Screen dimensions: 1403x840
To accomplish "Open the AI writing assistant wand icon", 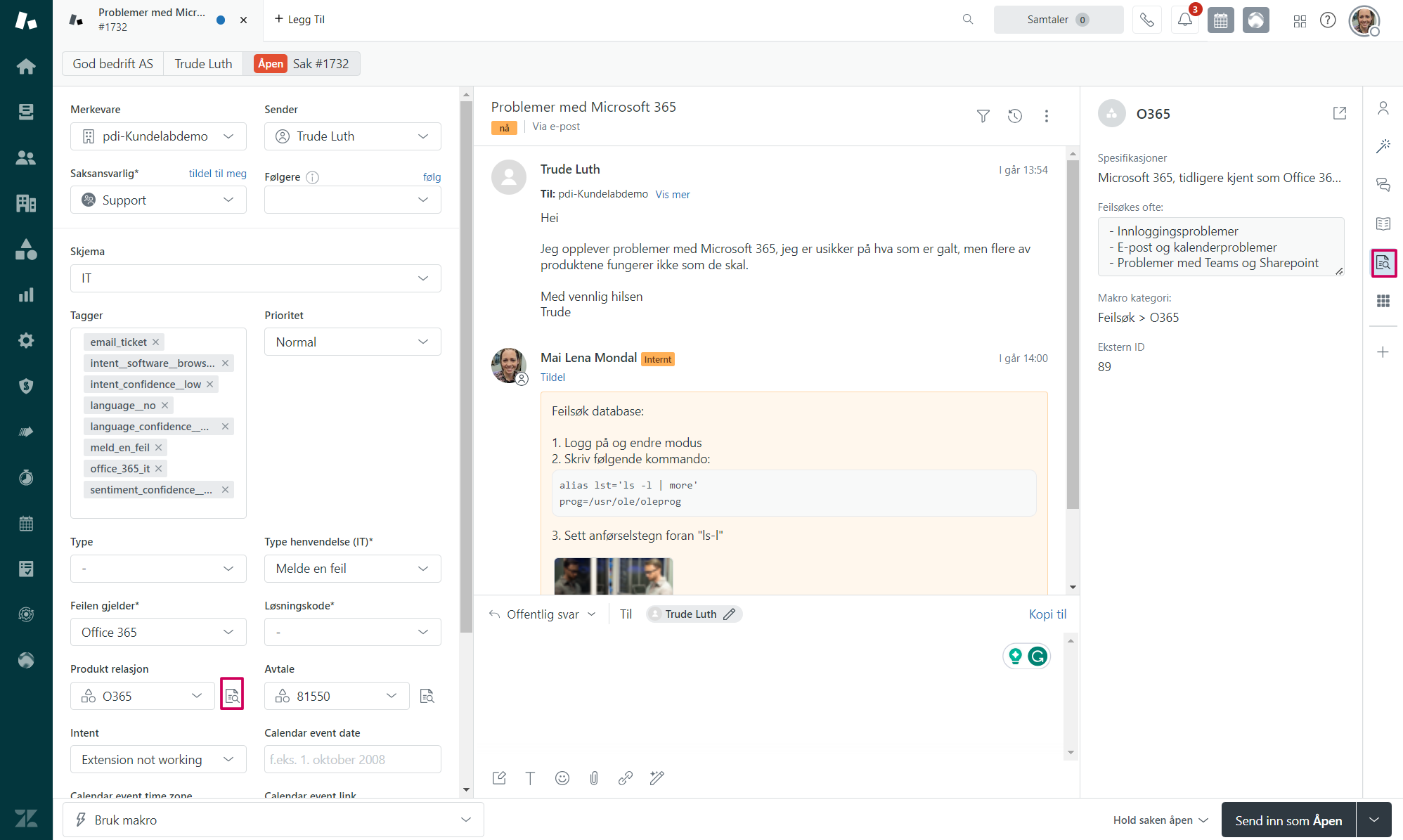I will point(657,778).
